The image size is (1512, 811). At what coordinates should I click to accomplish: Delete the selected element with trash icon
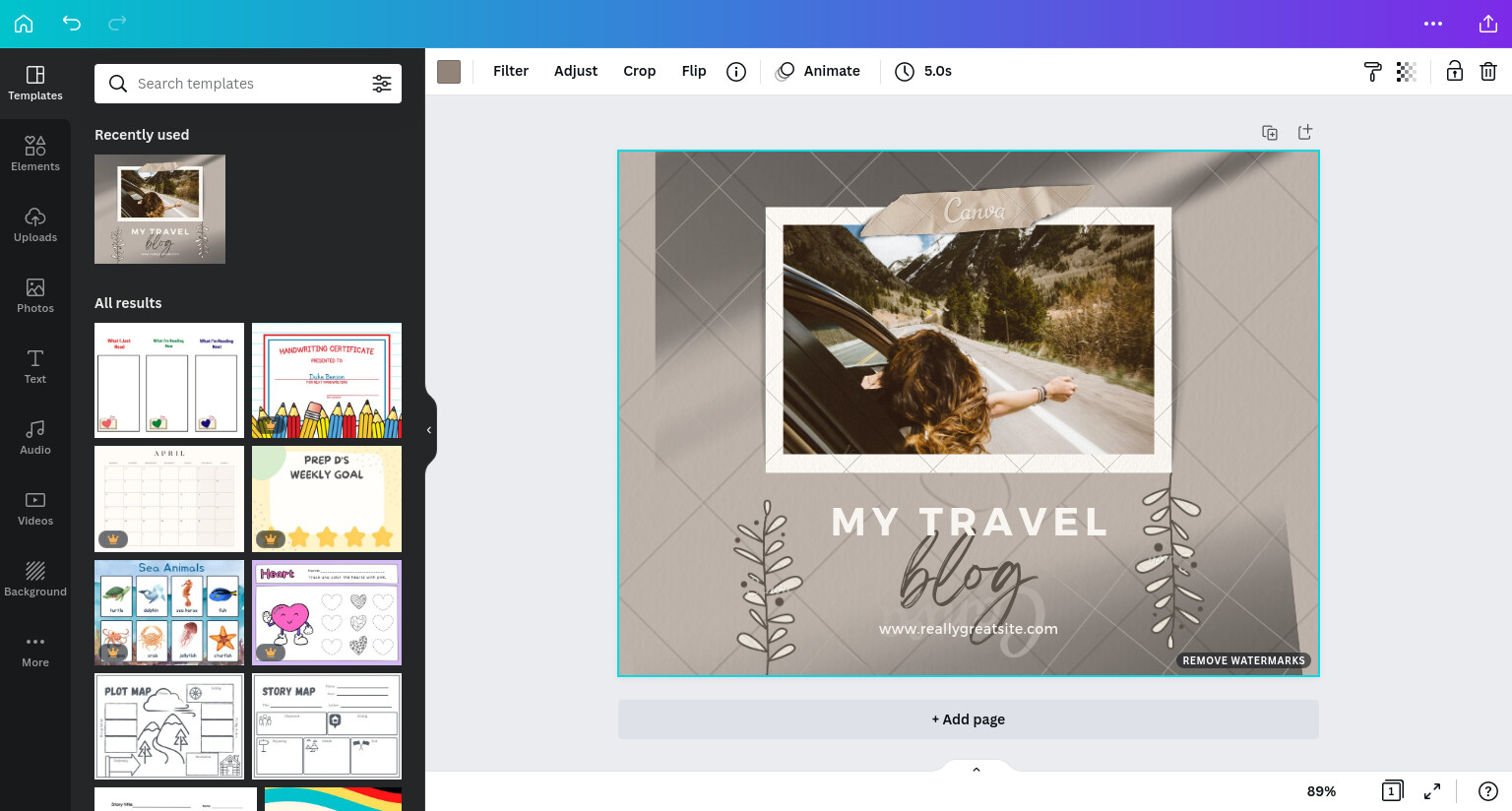coord(1488,71)
